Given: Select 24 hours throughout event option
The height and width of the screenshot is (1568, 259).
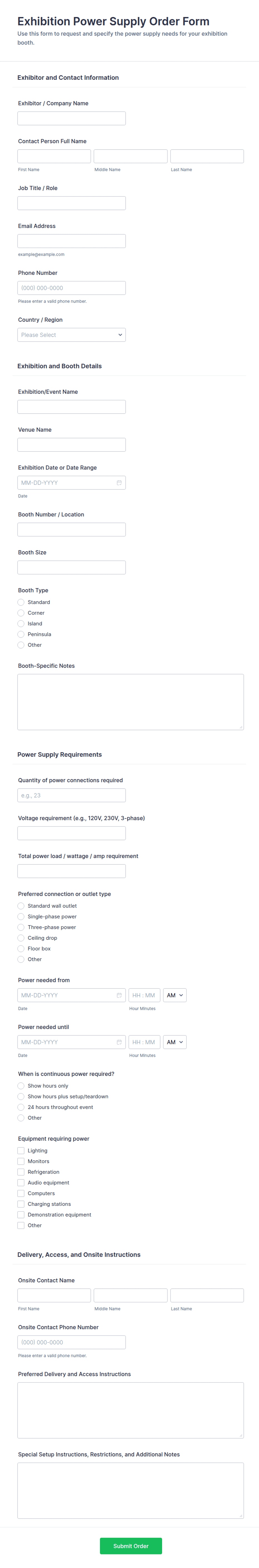Looking at the screenshot, I should [21, 1107].
